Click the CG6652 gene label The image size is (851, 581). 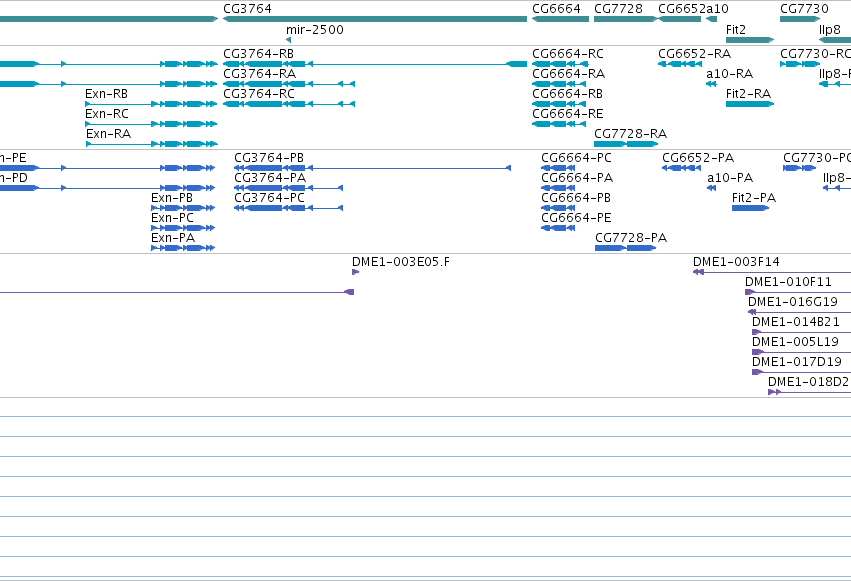pos(682,9)
